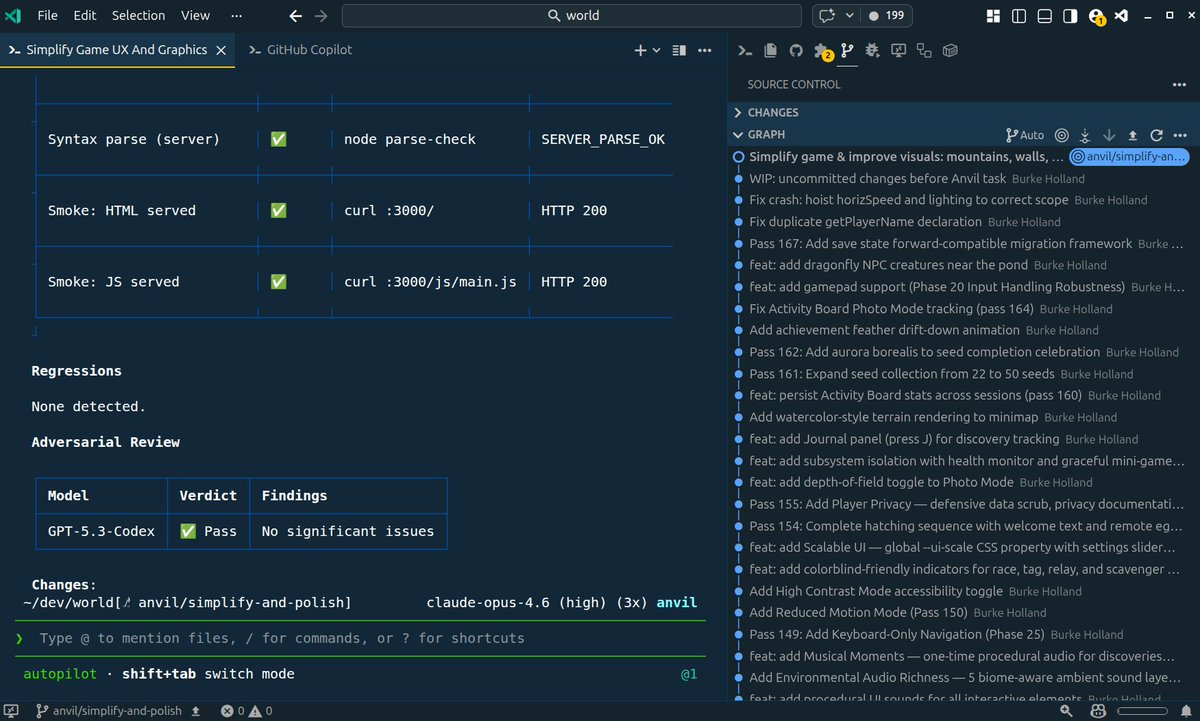The image size is (1200, 721).
Task: Open the File menu
Action: pyautogui.click(x=47, y=15)
